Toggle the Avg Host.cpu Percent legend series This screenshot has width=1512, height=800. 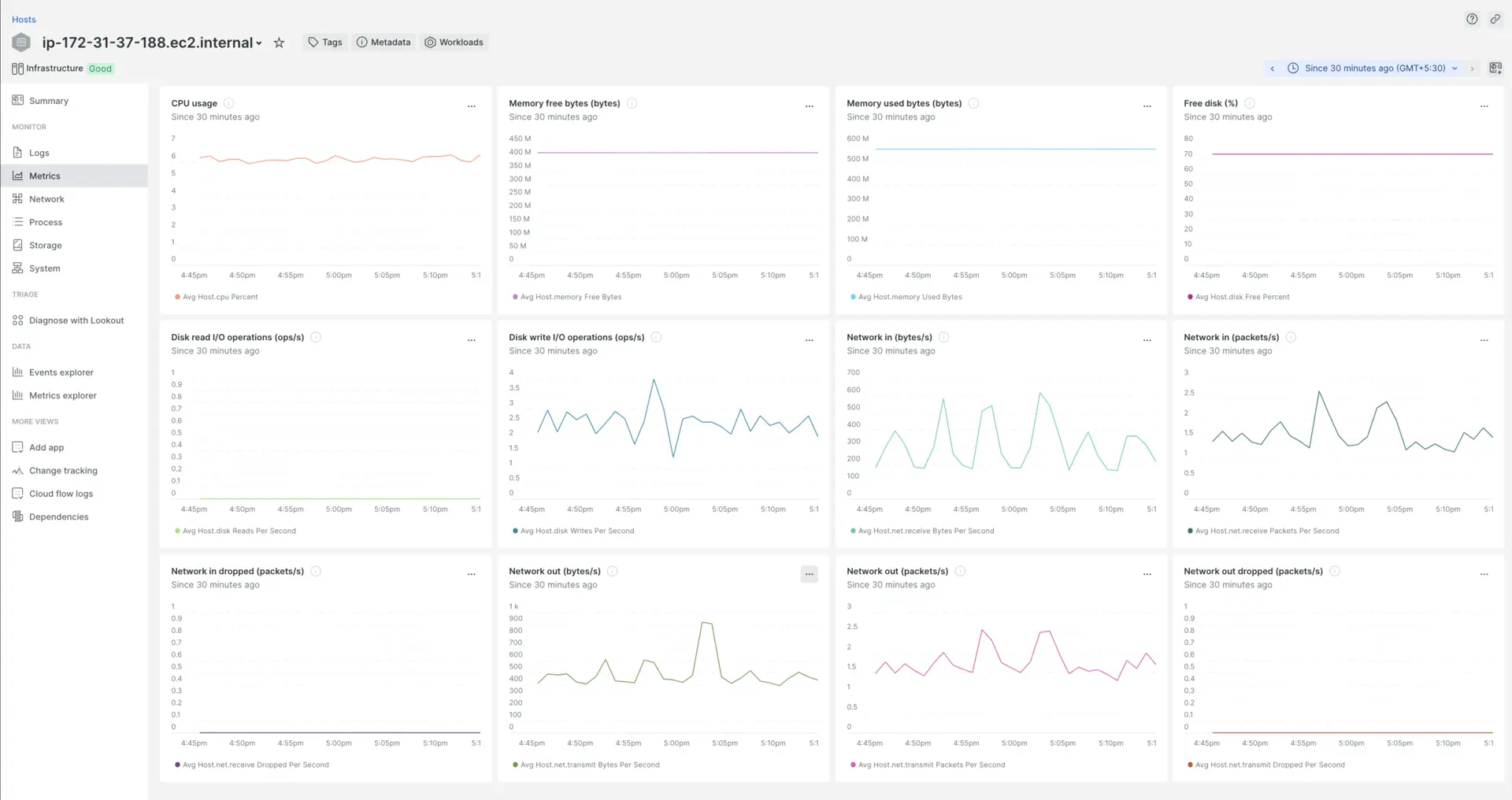[x=220, y=297]
